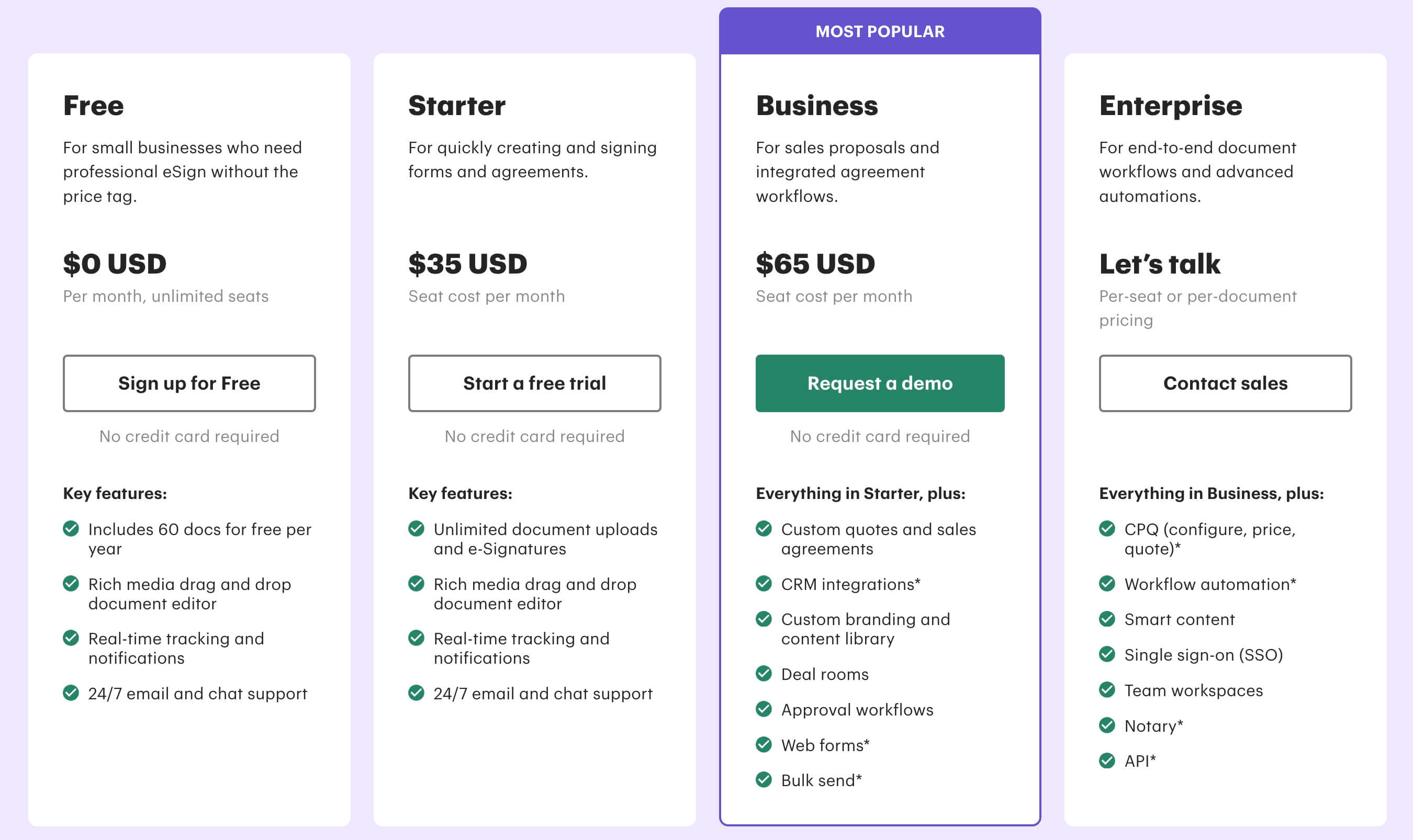Click the checkmark beside "Includes 60 docs for free per year"
This screenshot has width=1413, height=840.
coord(70,529)
